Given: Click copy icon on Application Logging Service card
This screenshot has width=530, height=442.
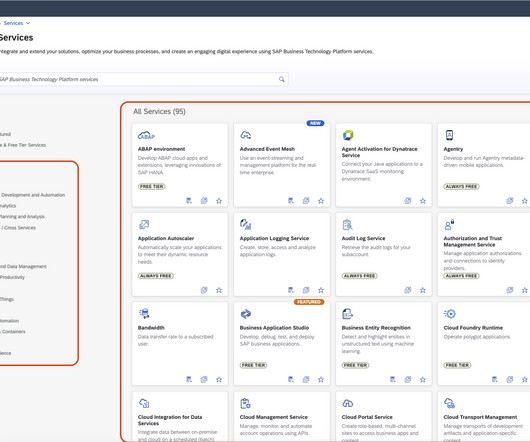Looking at the screenshot, I should coord(306,290).
